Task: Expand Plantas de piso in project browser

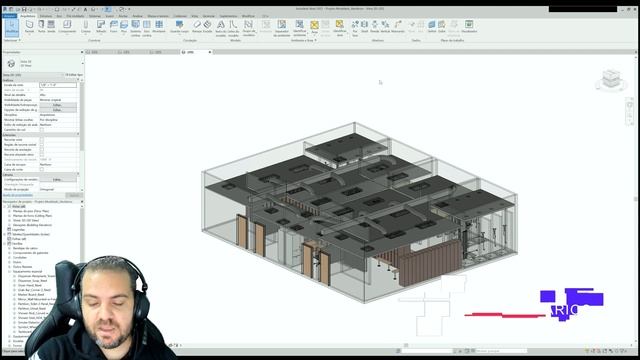Action: click(10, 211)
